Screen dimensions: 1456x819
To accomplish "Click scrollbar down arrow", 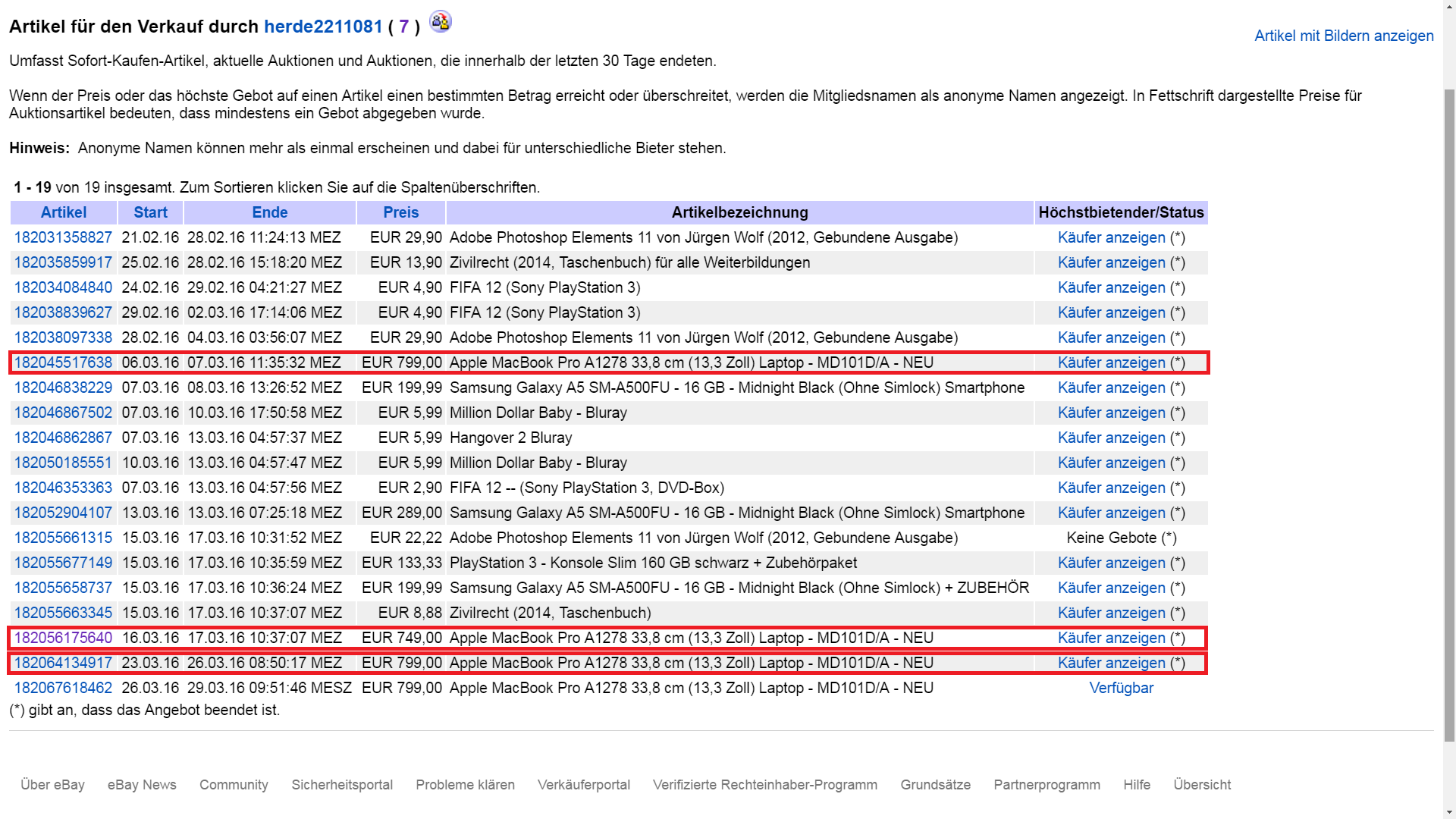I will 1449,812.
